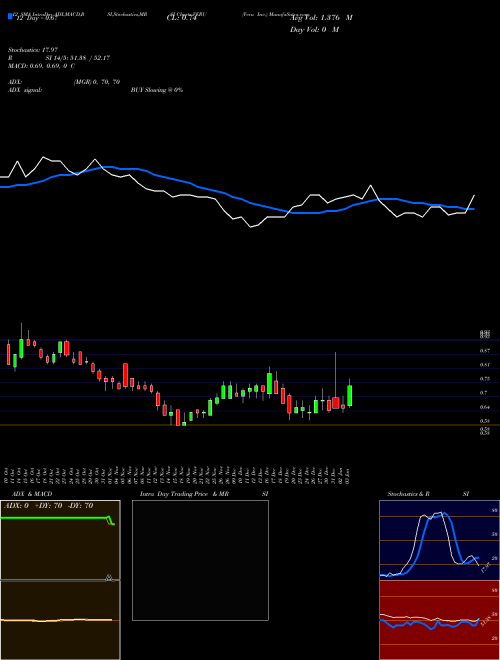Image resolution: width=500 pixels, height=660 pixels.
Task: Click the ADX signal label
Action: [25, 90]
